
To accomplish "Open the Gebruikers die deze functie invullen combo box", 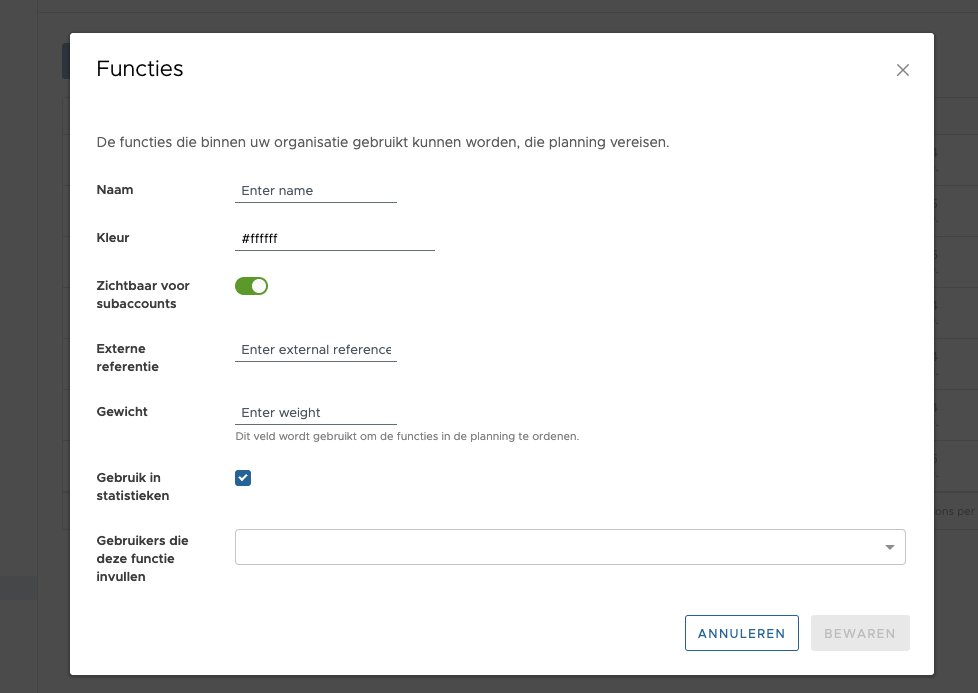I will click(558, 547).
